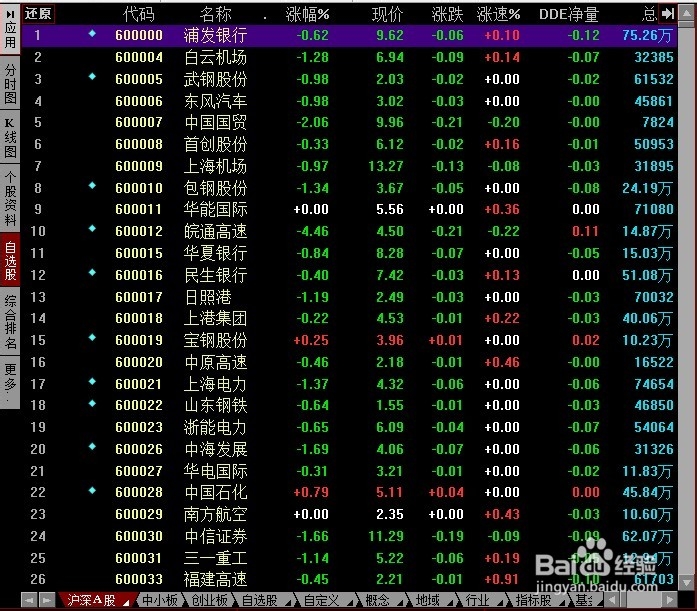Viewport: 697px width, 611px height.
Task: Open the 自定义 bottom tab dropdown
Action: pyautogui.click(x=349, y=603)
